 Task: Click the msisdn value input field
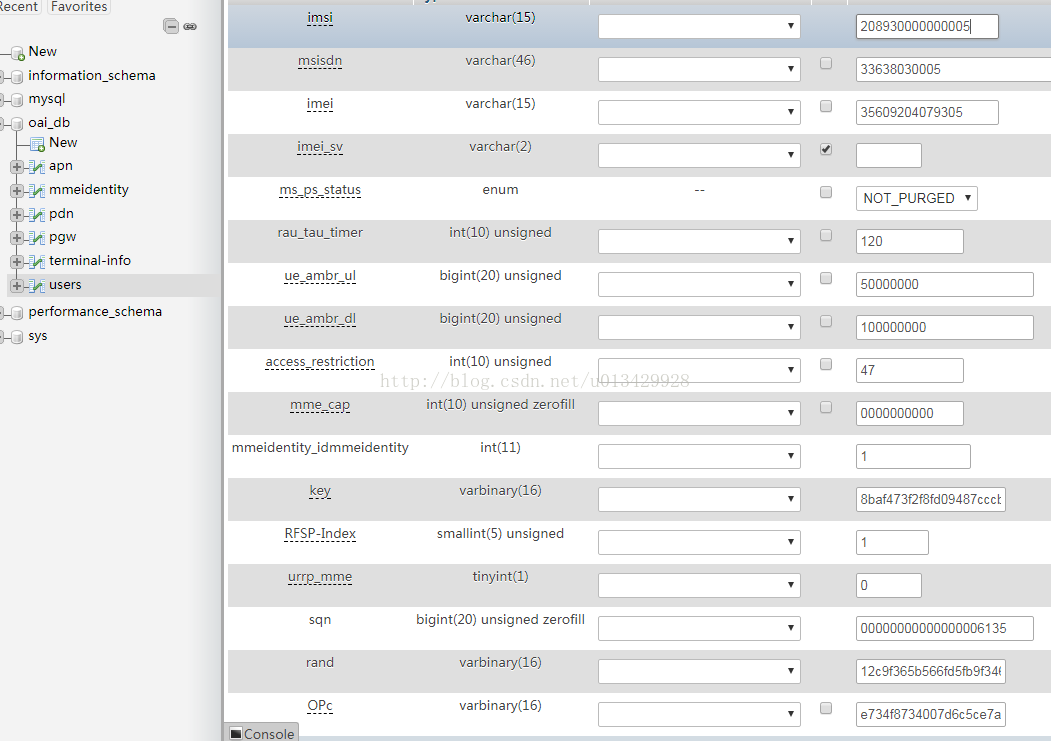[953, 69]
